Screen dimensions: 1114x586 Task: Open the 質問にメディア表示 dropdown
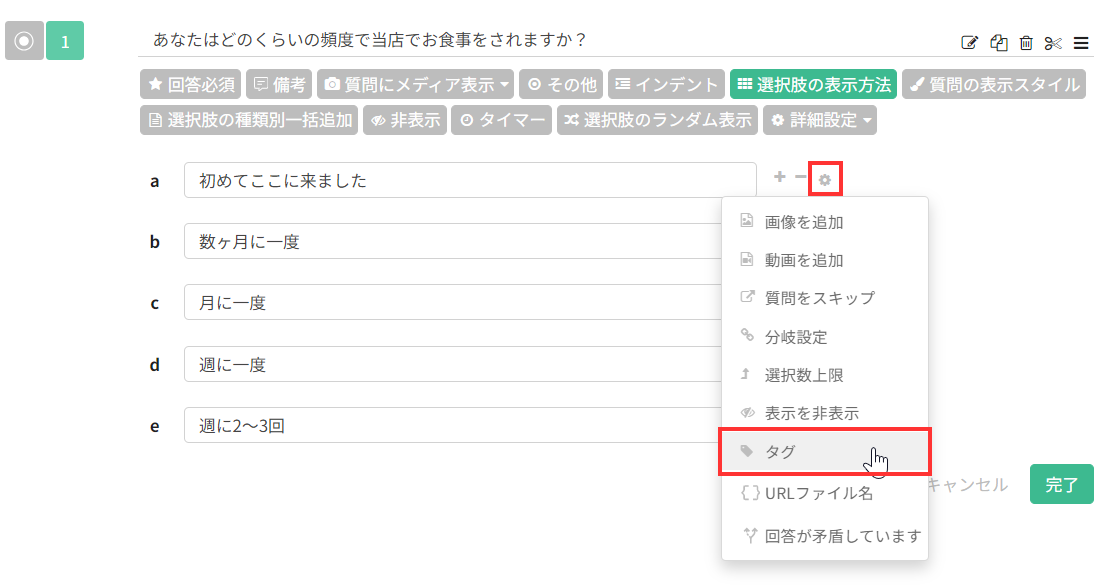point(416,84)
